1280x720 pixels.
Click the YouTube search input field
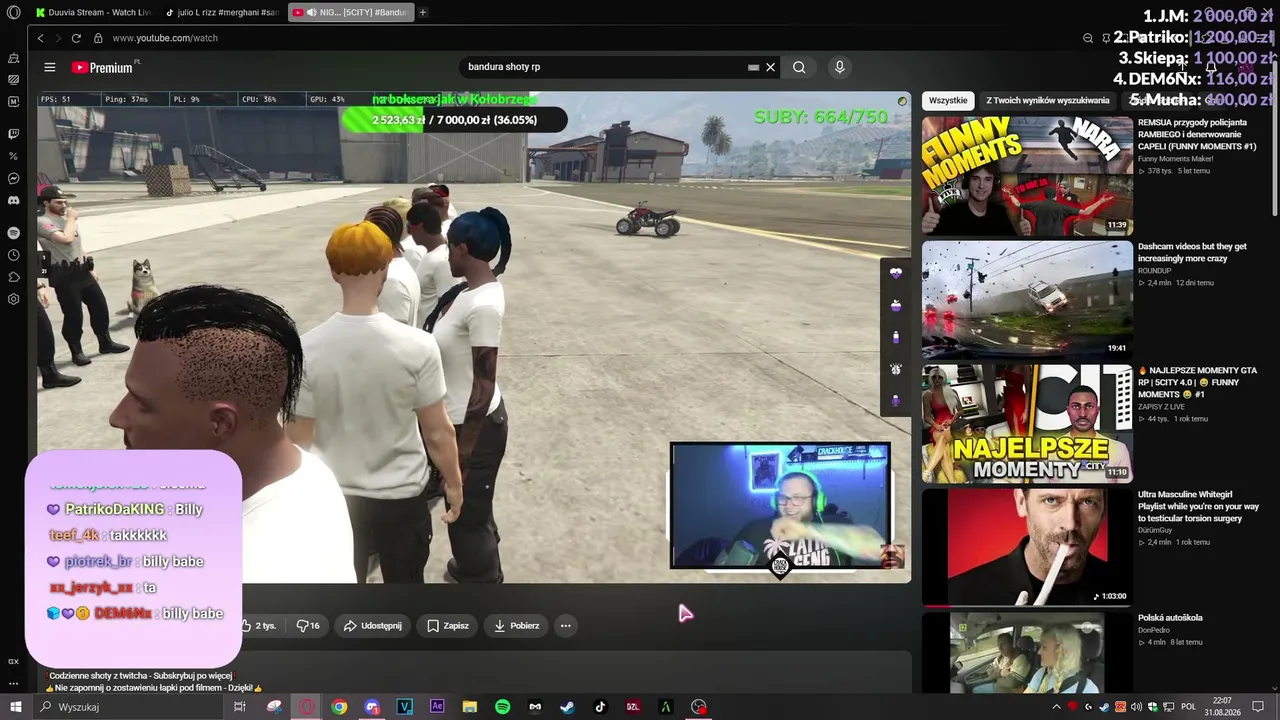click(605, 67)
